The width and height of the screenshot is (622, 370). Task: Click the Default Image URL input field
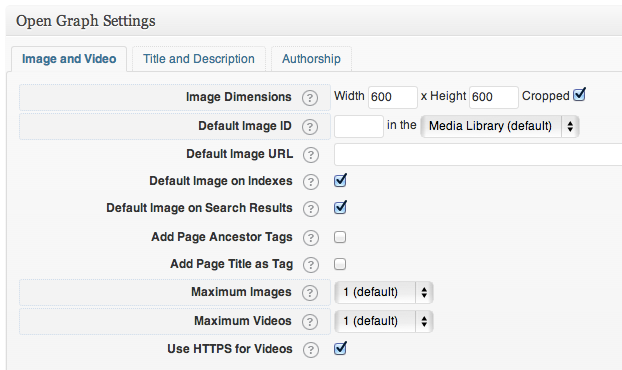[478, 155]
